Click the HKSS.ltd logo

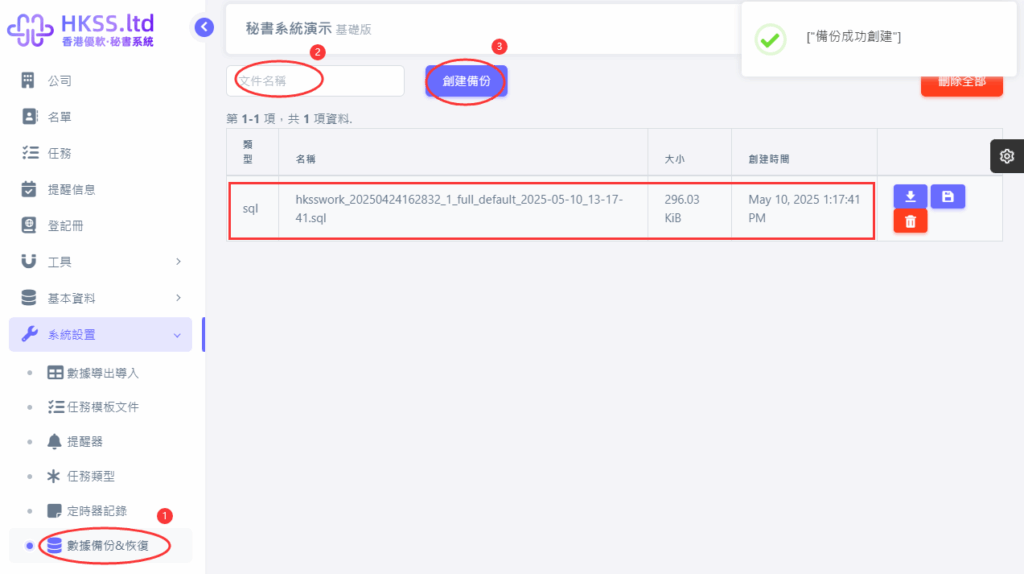[x=81, y=30]
